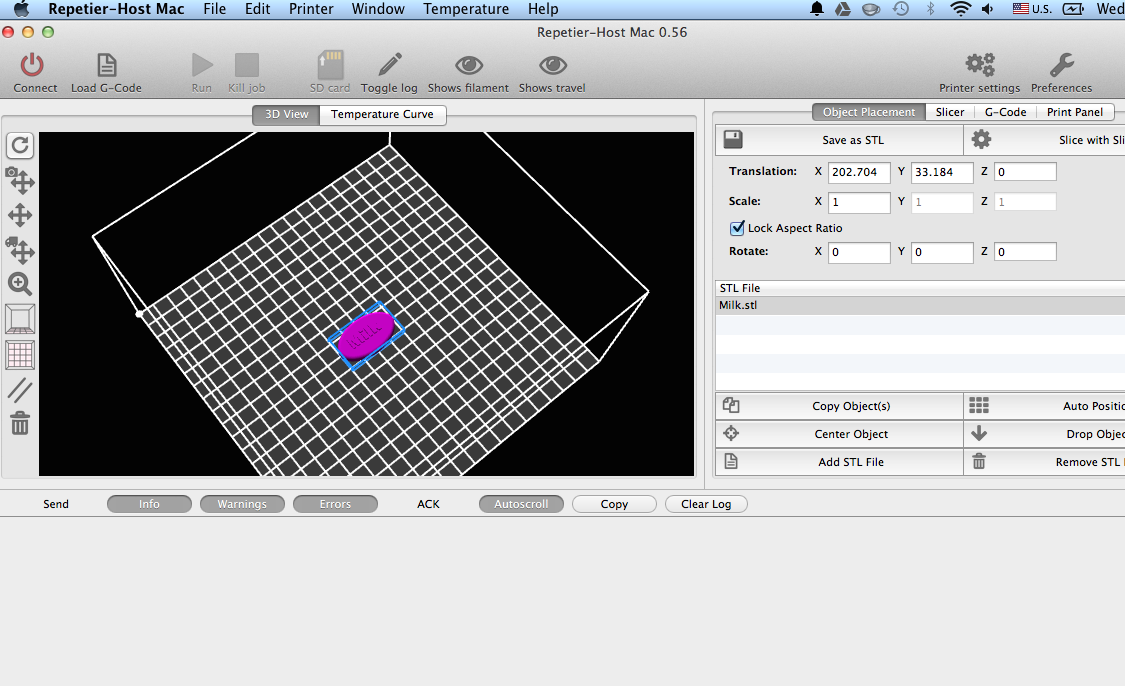Switch to isometric cube view icon
This screenshot has width=1125, height=686.
[20, 319]
